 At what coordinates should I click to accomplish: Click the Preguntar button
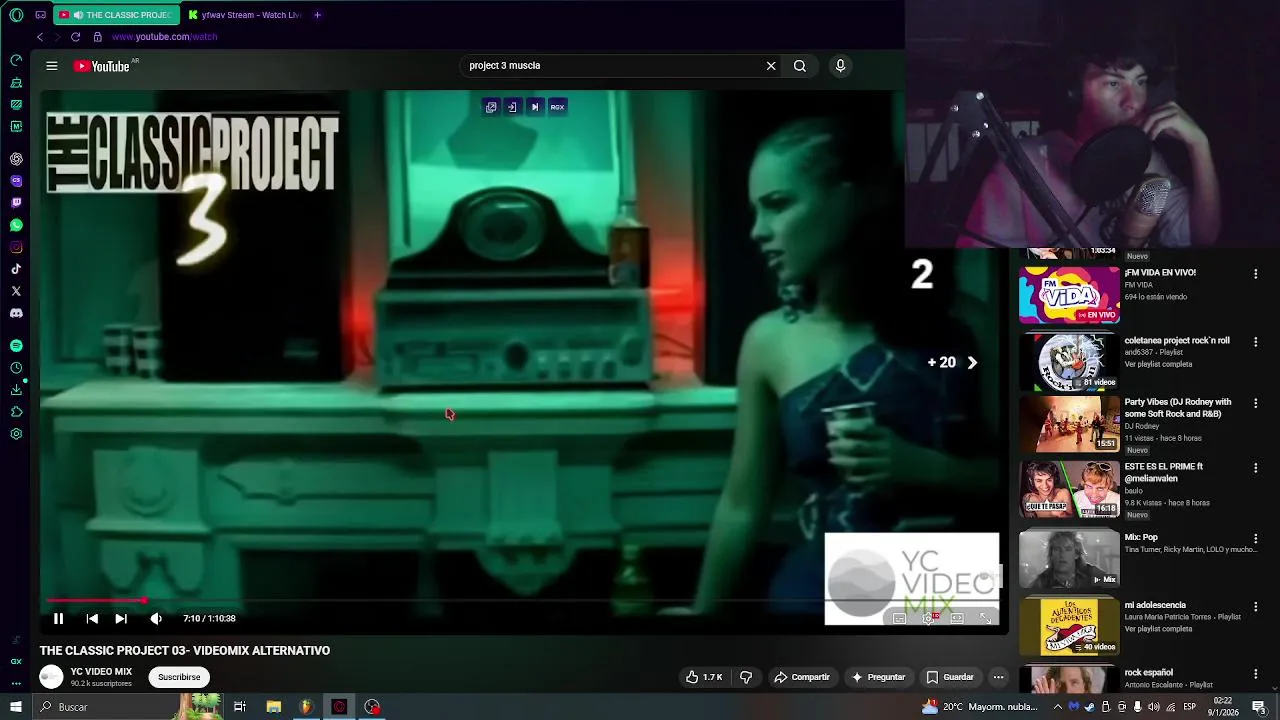[878, 677]
